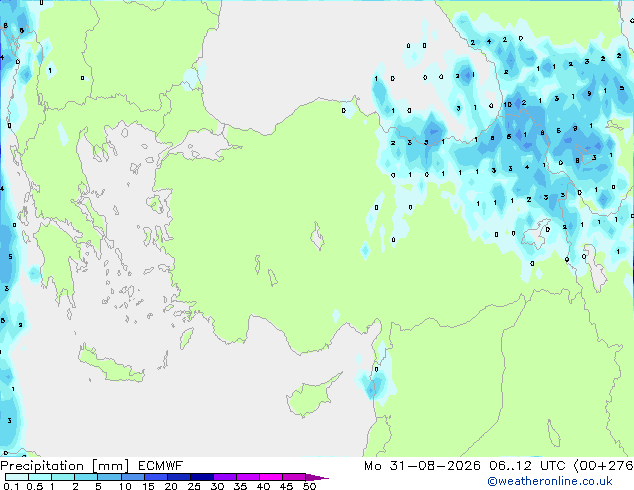Click the large salt lake in central Turkey

coord(317,236)
